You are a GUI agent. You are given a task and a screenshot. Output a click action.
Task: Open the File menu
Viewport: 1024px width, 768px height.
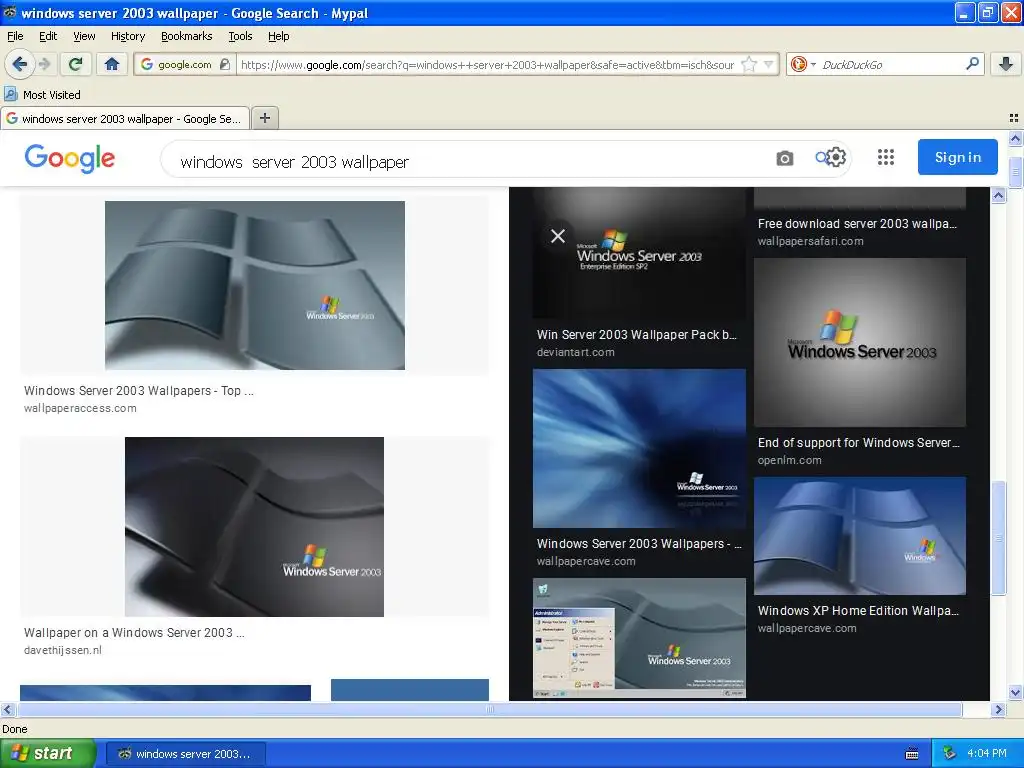[15, 36]
